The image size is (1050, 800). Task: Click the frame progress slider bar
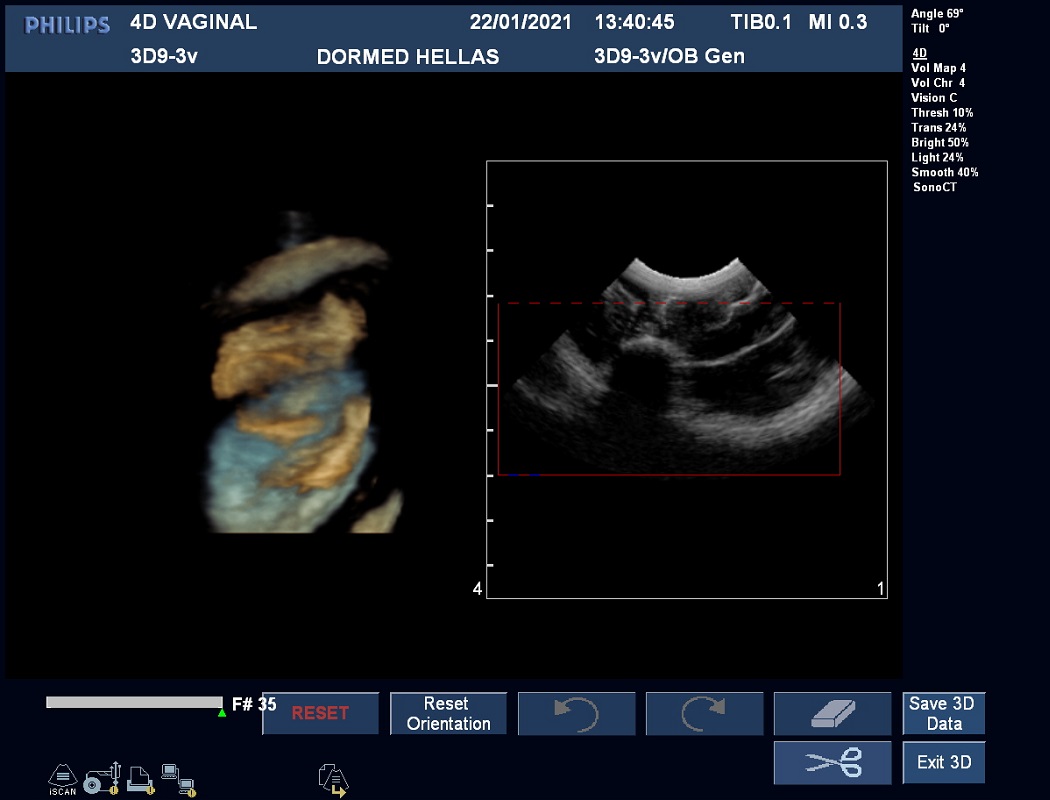click(x=133, y=703)
